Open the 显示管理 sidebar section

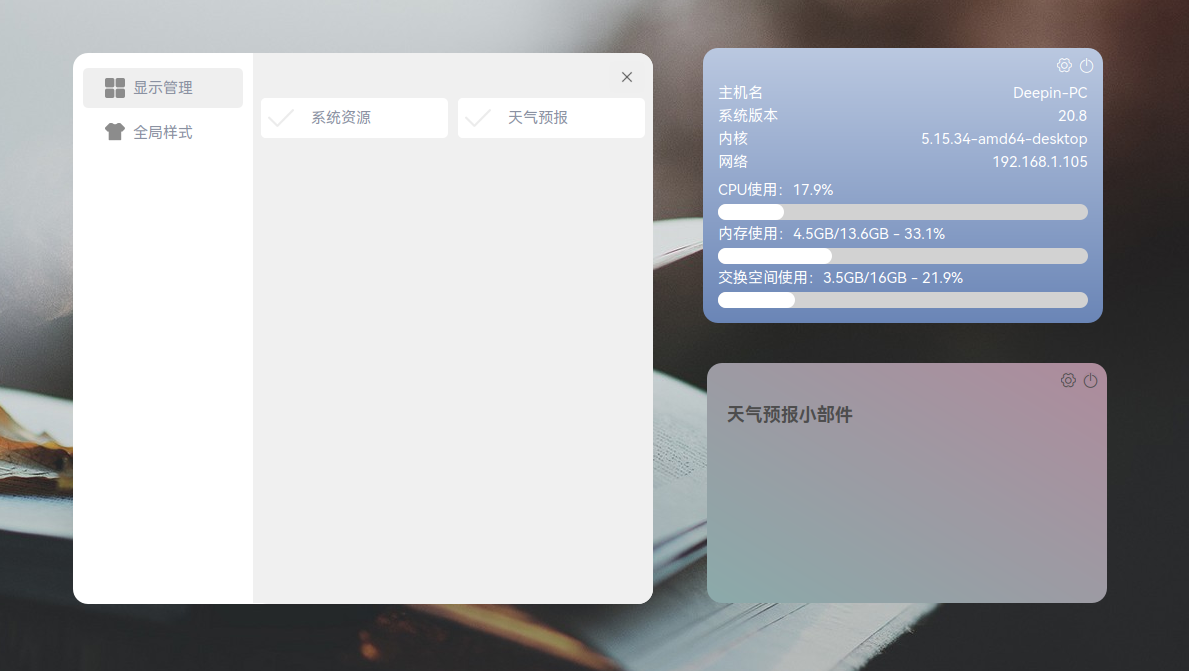163,88
